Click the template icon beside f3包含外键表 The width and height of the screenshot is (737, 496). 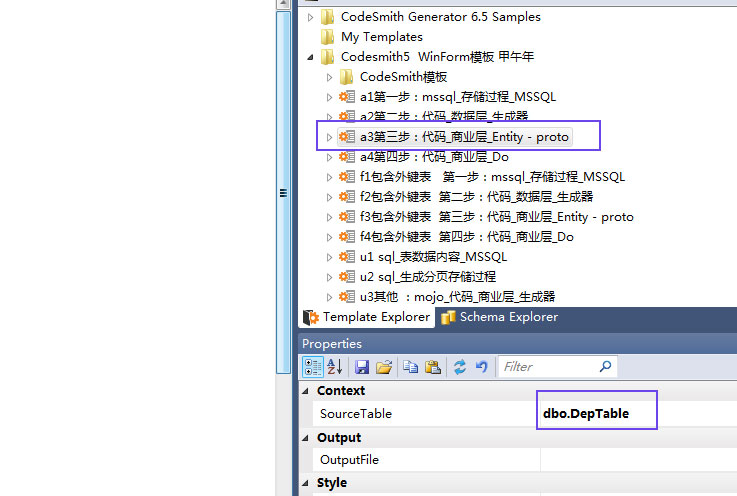tap(347, 216)
